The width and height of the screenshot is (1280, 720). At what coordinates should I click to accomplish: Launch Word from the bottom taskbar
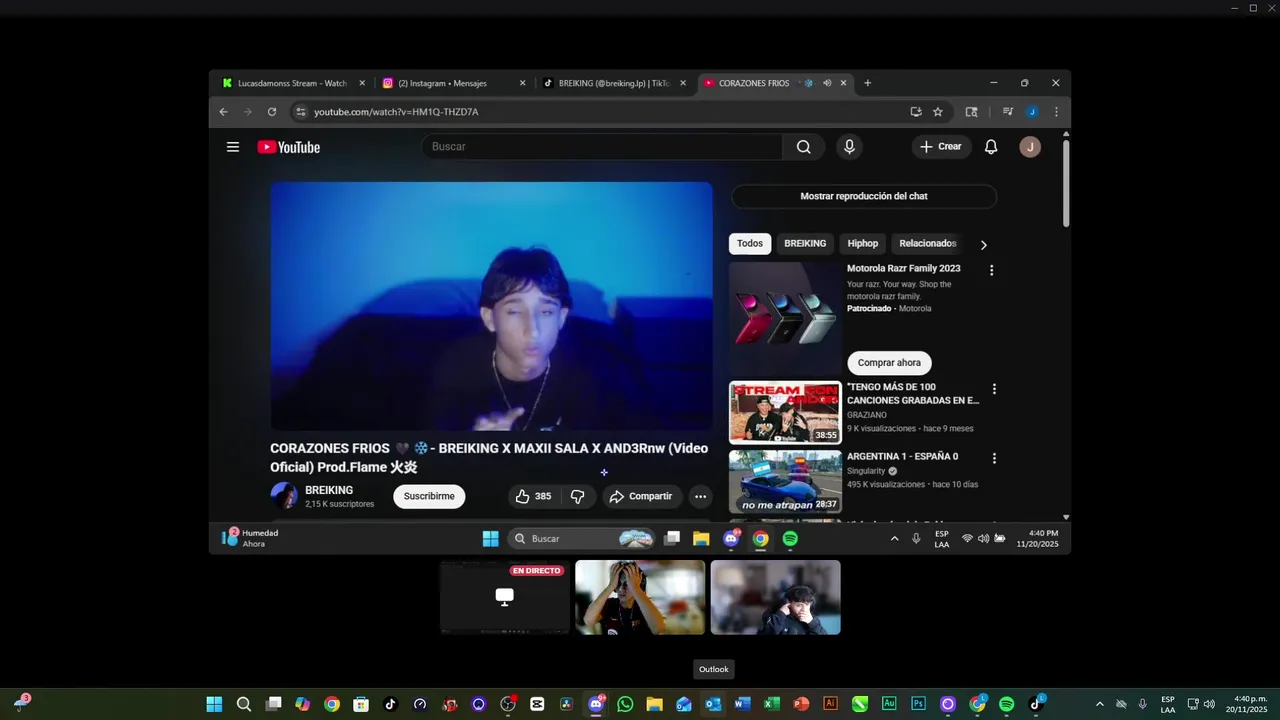(x=742, y=704)
